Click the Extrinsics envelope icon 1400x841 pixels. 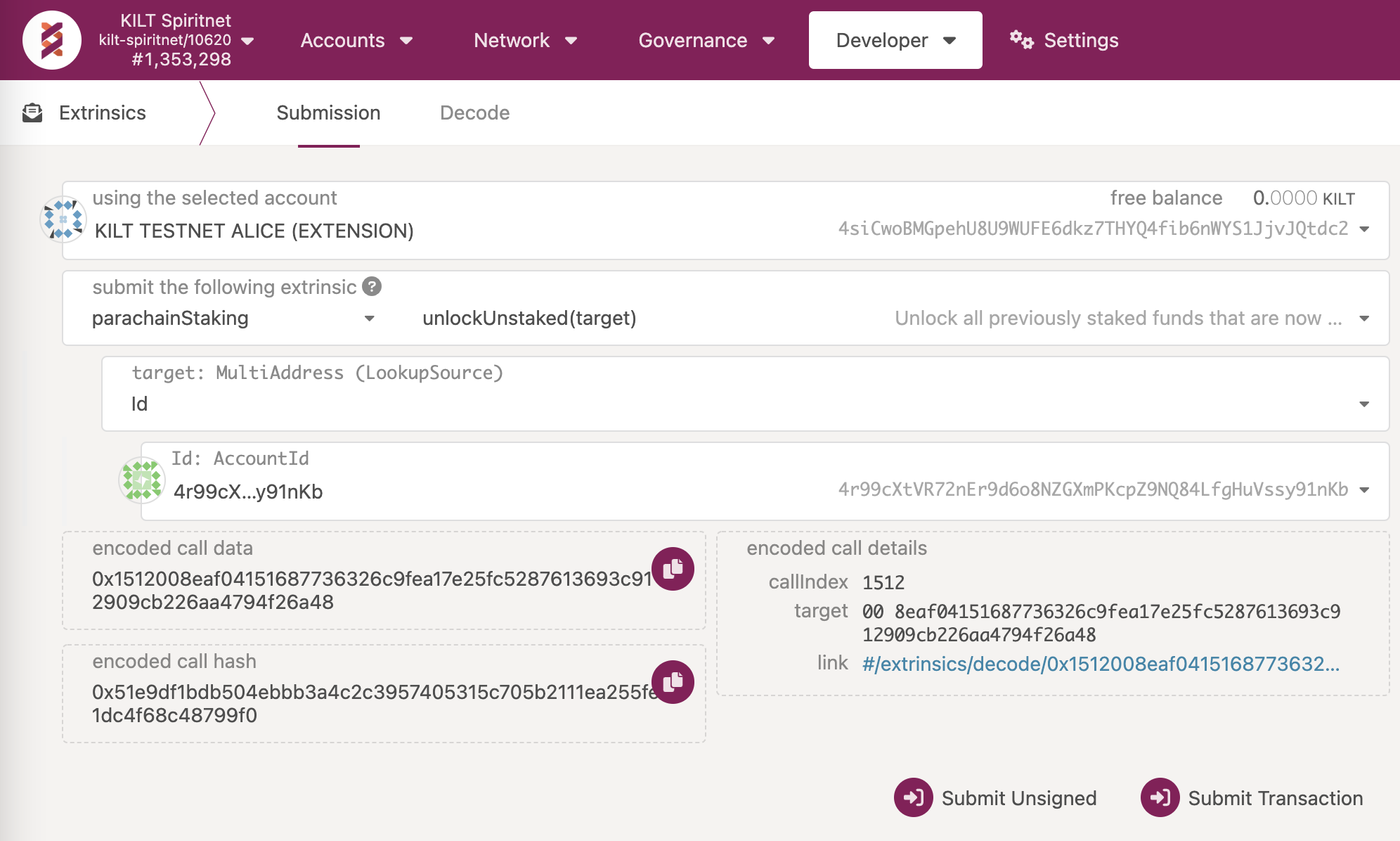[x=32, y=113]
